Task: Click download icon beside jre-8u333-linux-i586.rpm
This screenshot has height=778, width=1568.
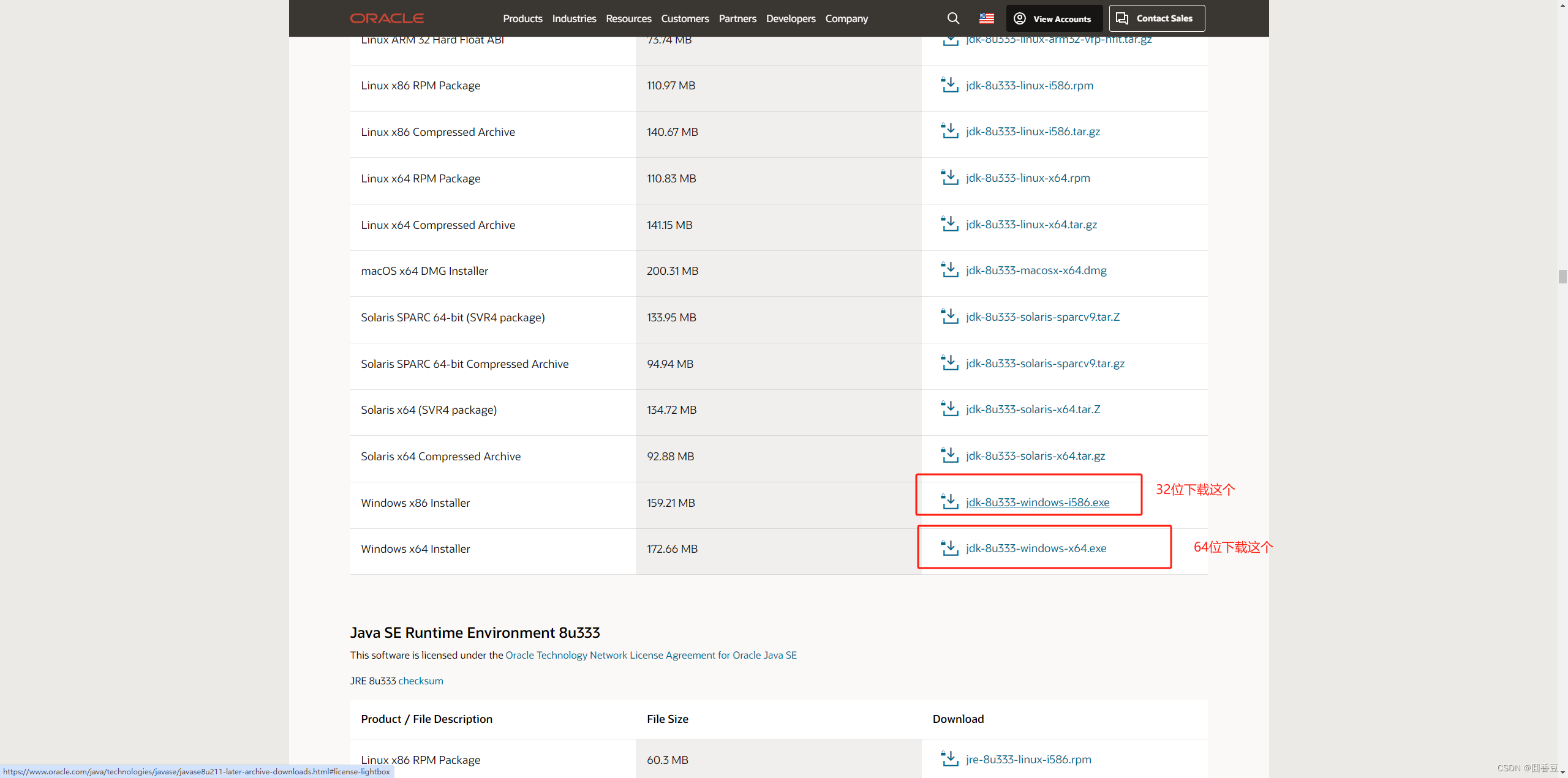Action: point(949,759)
